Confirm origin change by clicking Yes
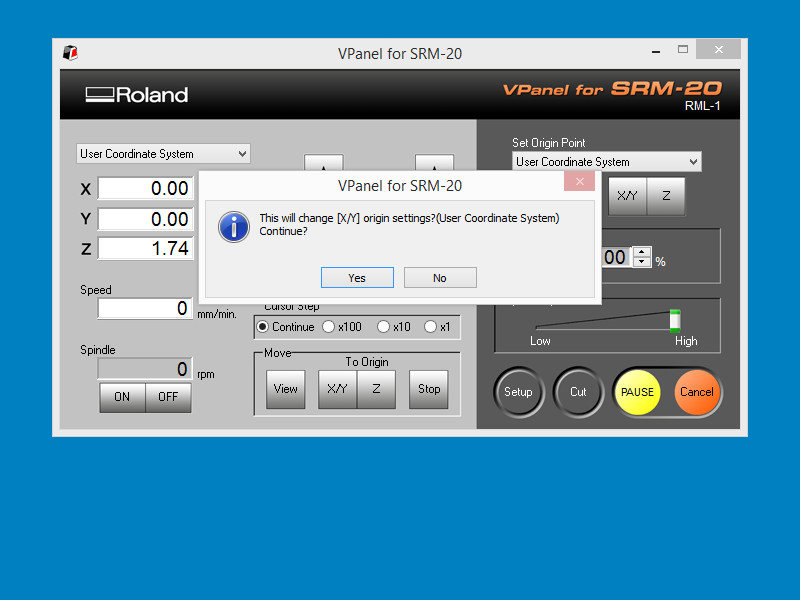800x600 pixels. click(x=357, y=278)
